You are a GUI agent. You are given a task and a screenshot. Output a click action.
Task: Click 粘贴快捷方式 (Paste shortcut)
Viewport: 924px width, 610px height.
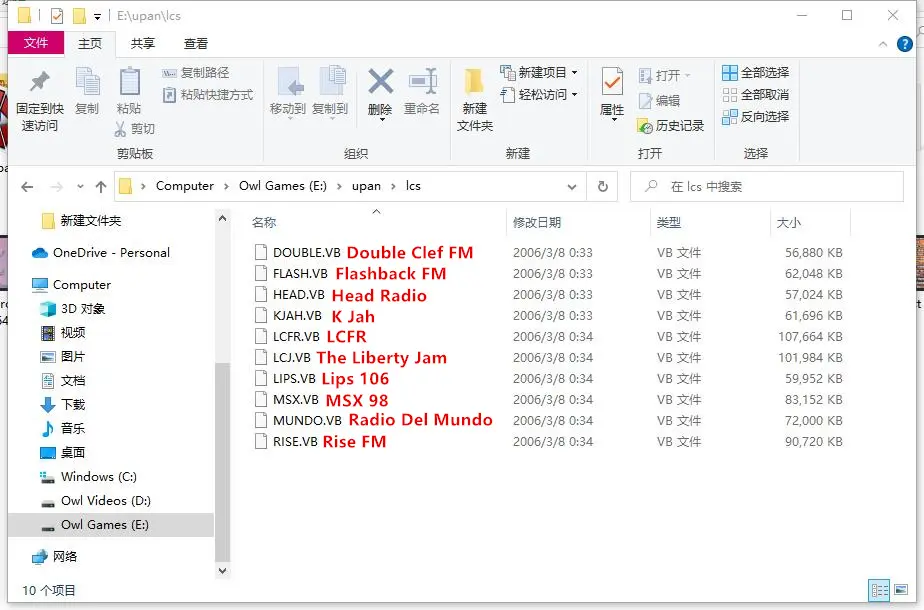pyautogui.click(x=208, y=95)
